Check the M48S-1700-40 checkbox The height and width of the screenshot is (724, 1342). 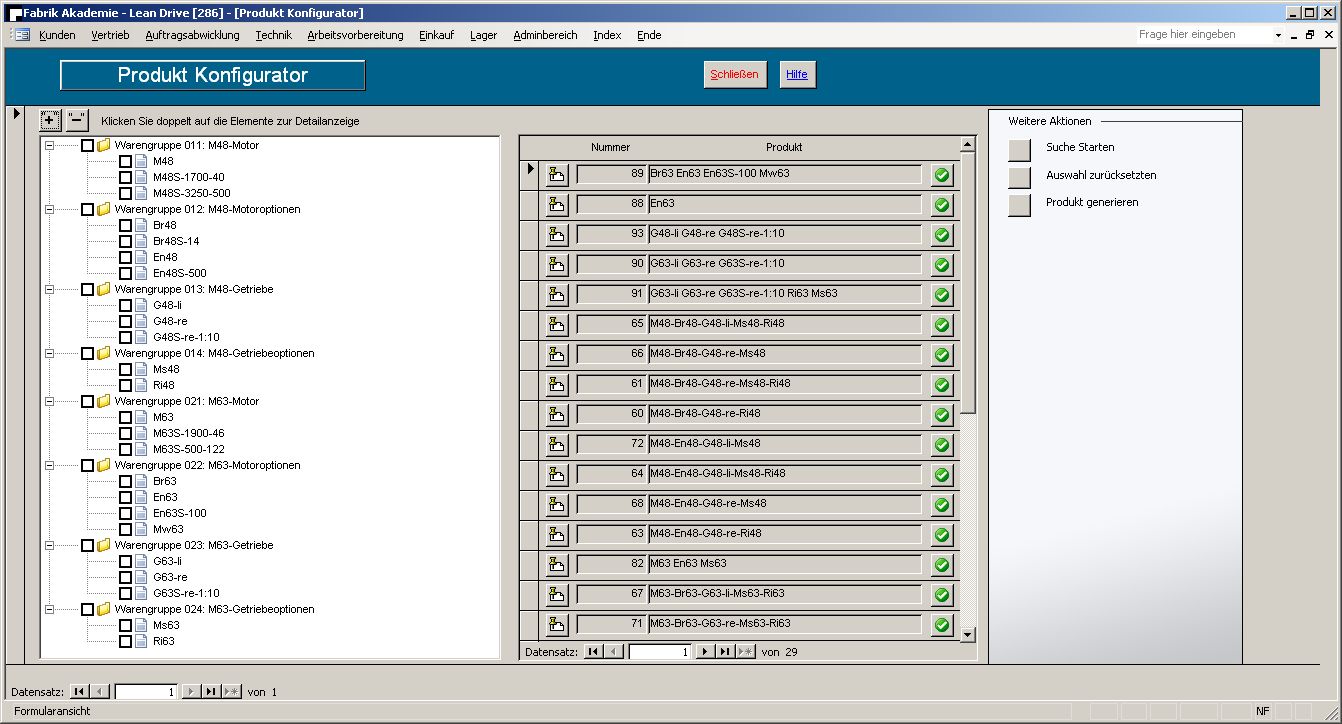pos(125,177)
